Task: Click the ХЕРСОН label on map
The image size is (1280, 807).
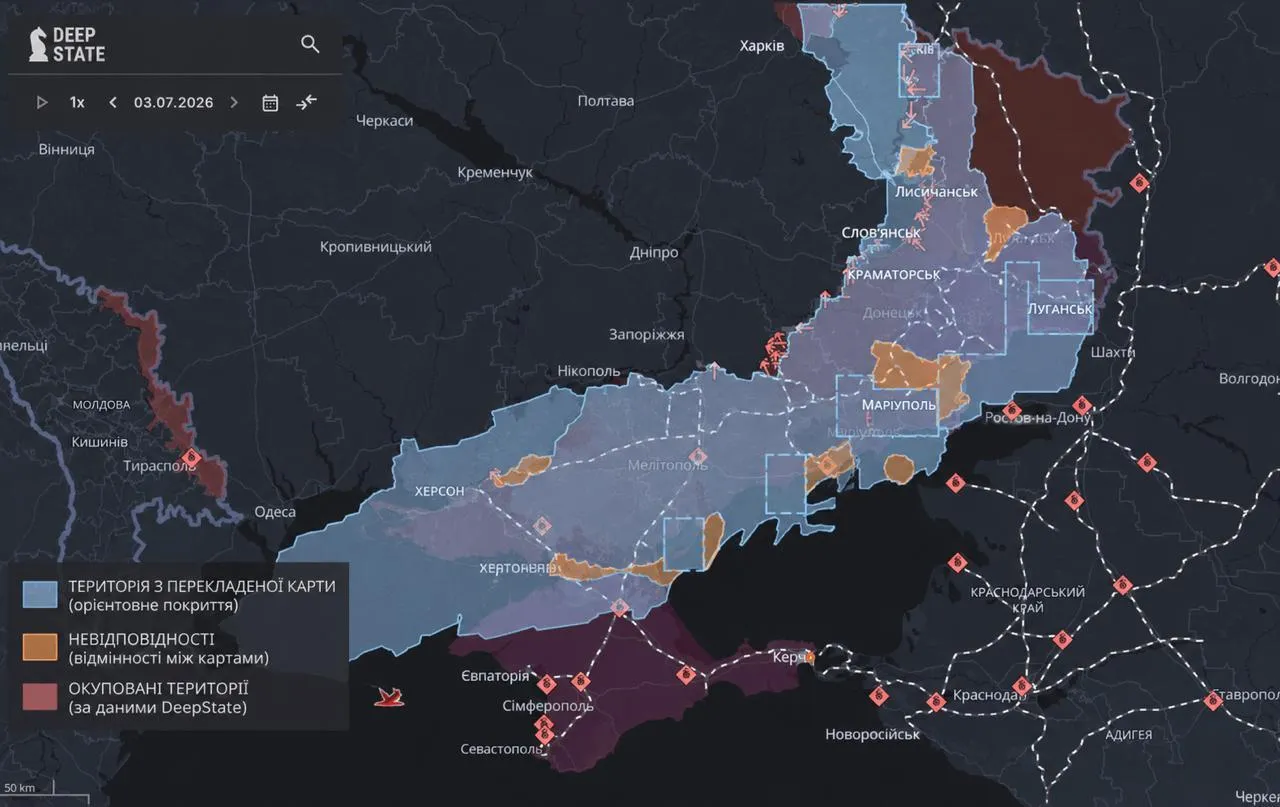Action: [440, 492]
